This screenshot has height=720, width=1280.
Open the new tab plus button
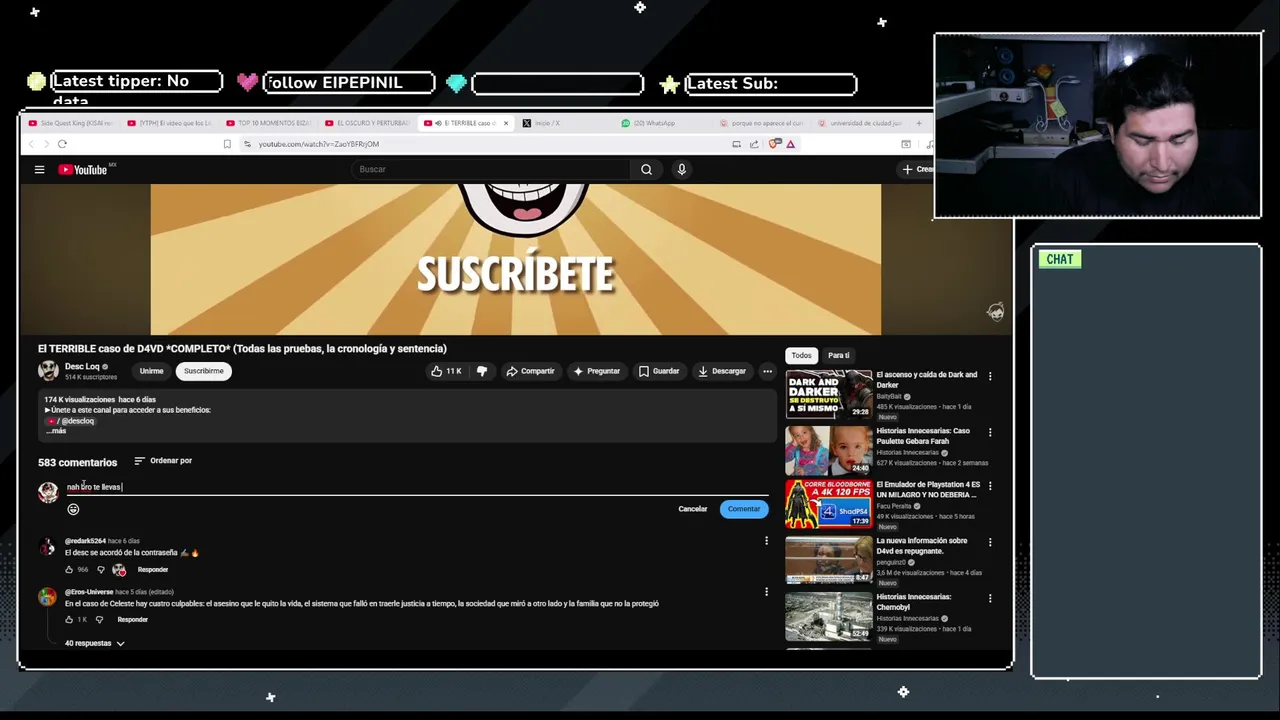[919, 123]
